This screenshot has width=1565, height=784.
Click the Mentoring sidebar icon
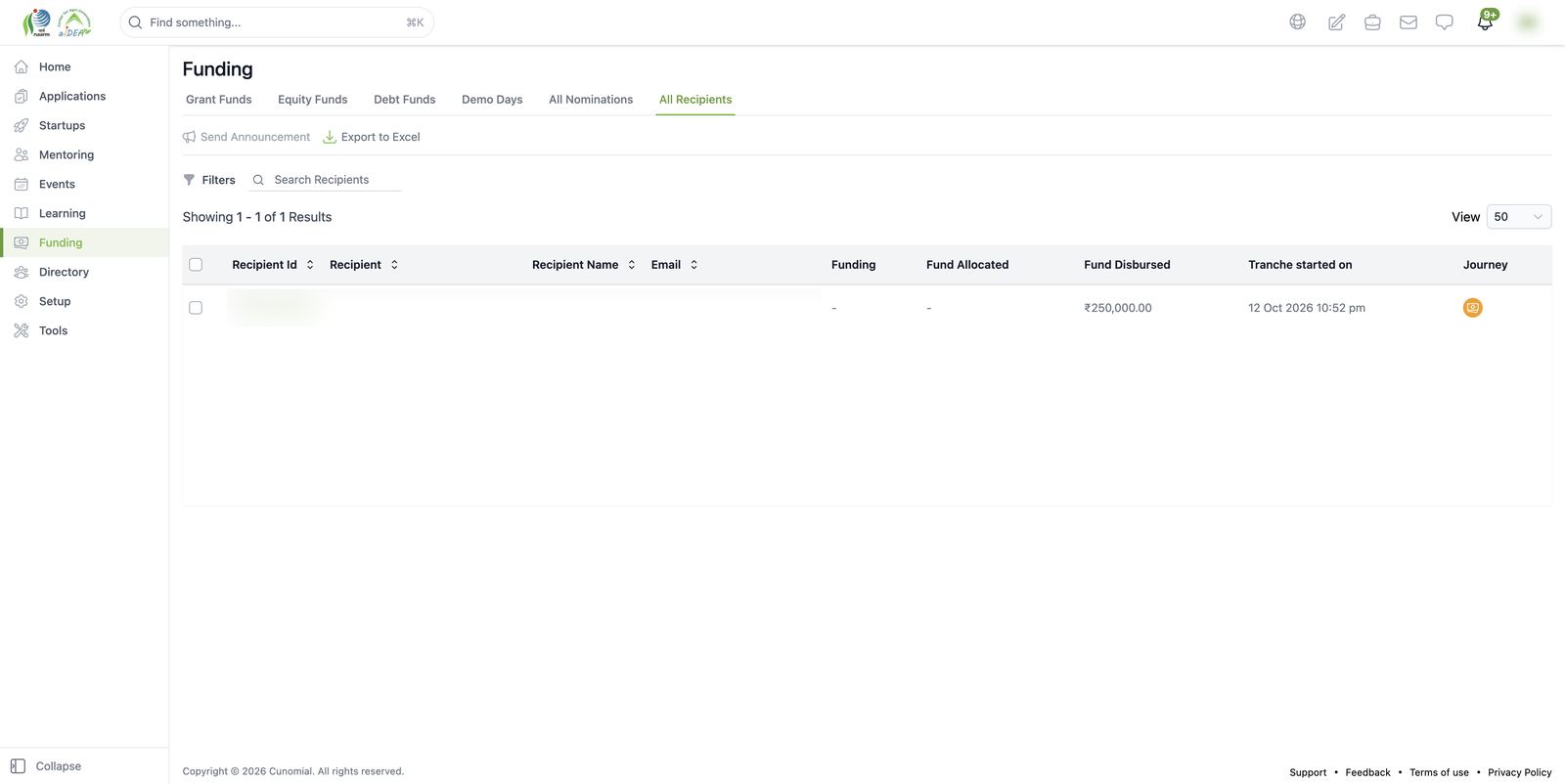[x=22, y=154]
